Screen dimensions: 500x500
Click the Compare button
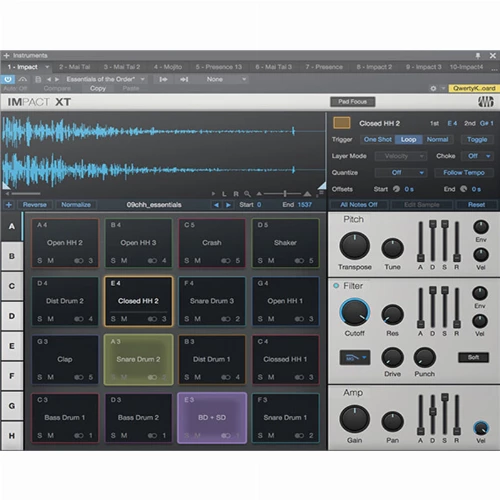coord(57,88)
